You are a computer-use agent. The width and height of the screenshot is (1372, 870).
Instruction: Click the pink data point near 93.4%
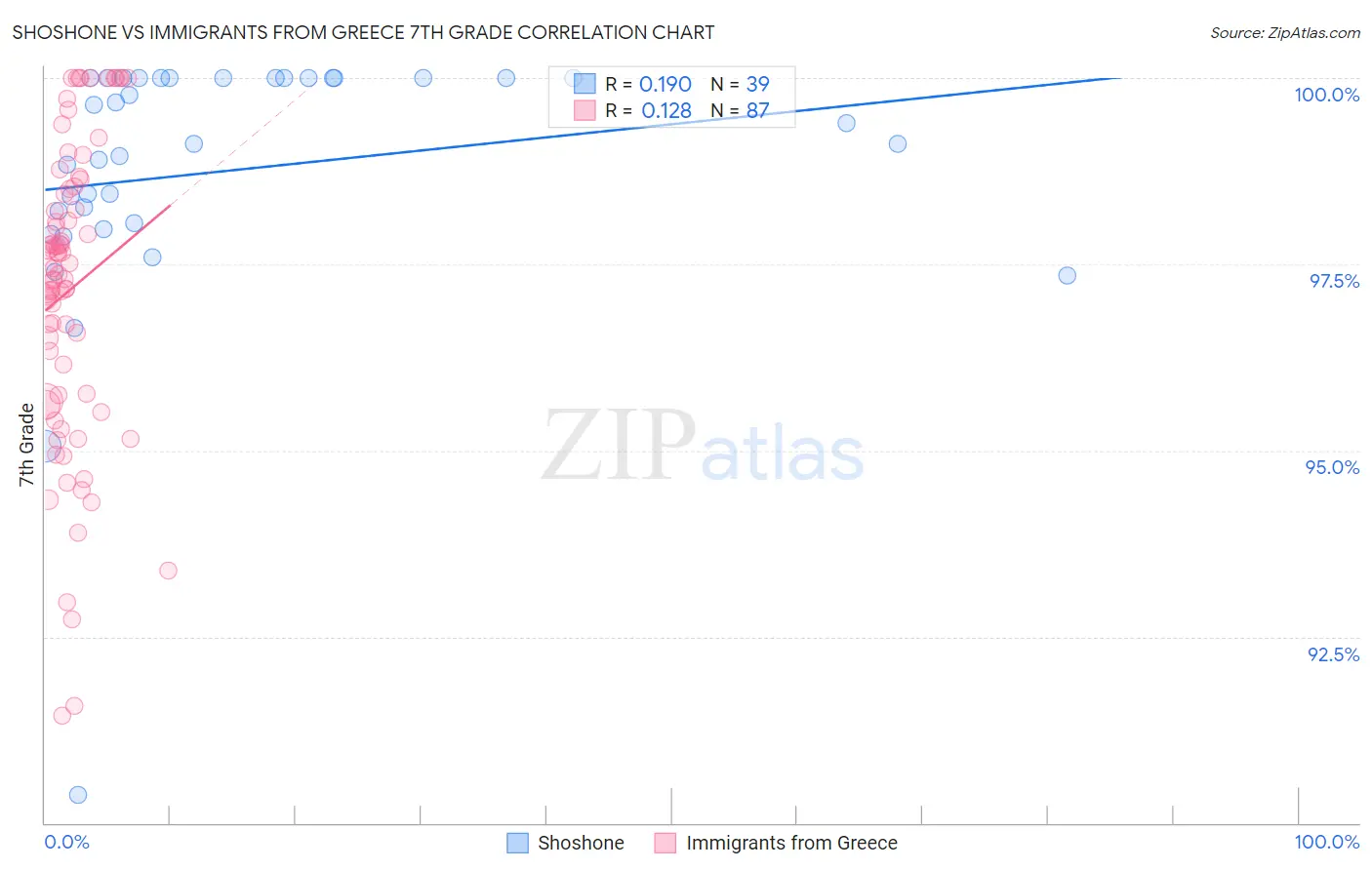tap(168, 571)
